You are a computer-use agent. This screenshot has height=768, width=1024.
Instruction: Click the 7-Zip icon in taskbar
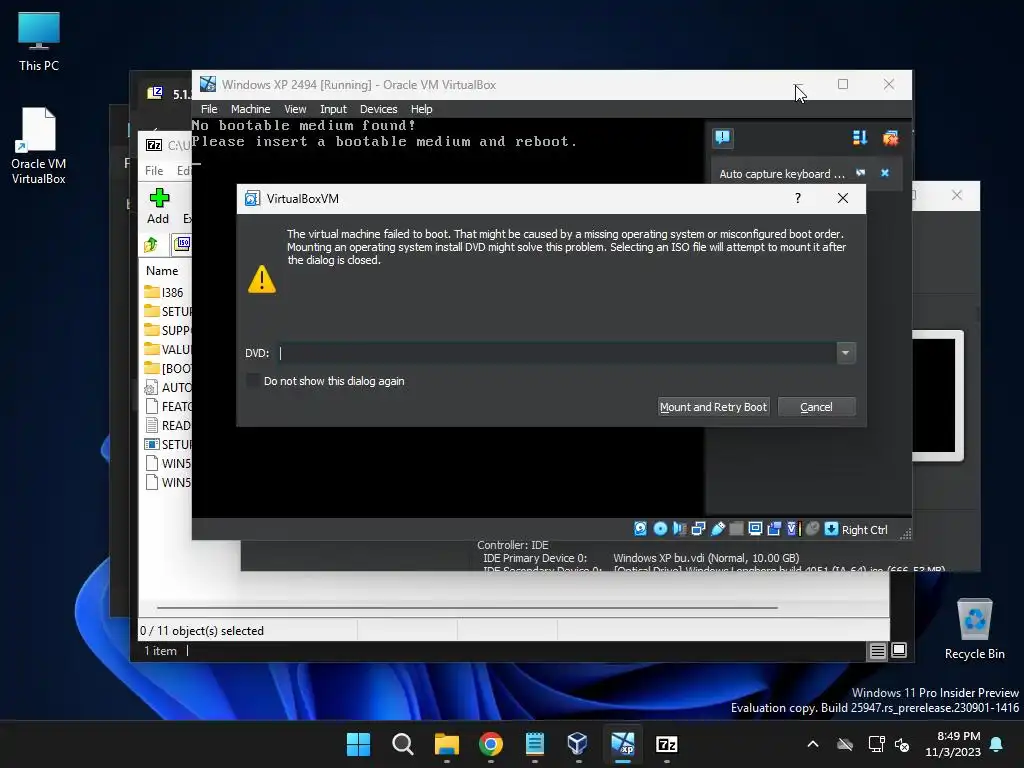click(x=666, y=744)
